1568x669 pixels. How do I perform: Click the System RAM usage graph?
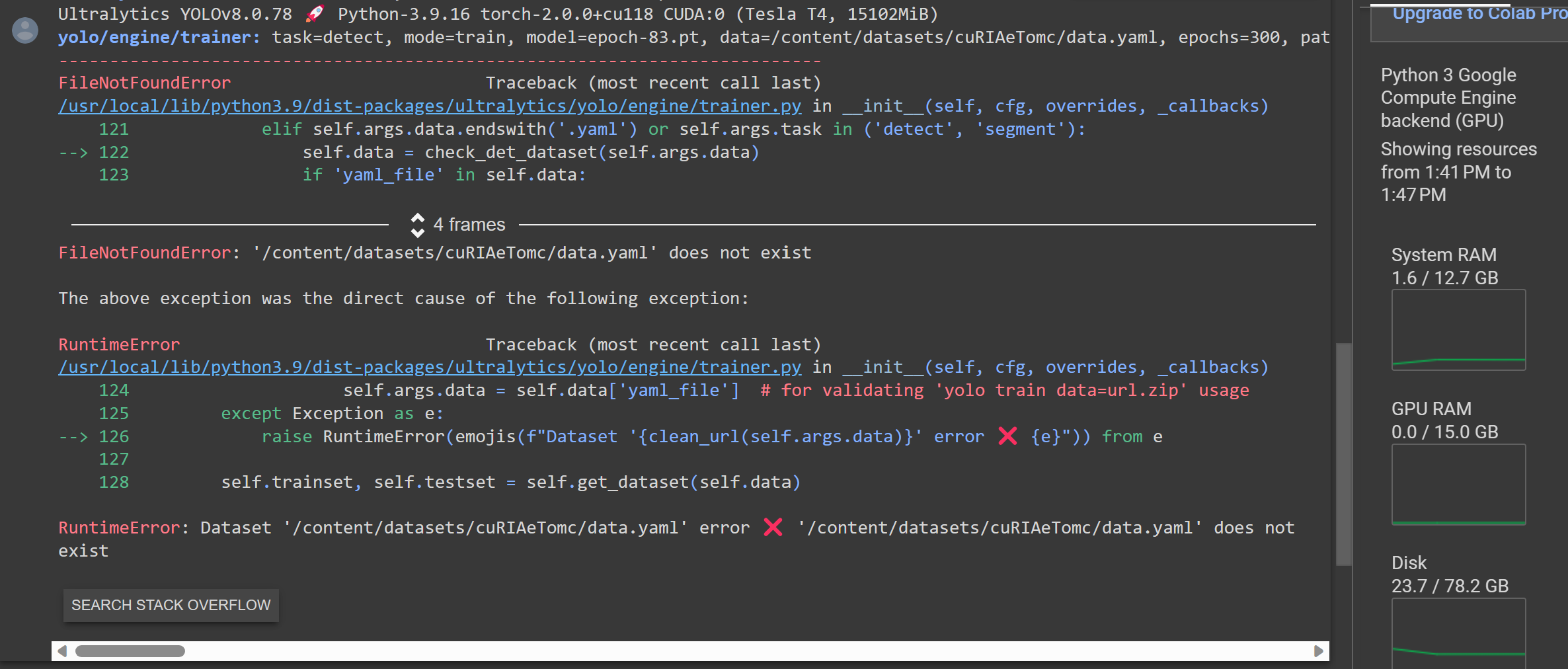tap(1458, 330)
